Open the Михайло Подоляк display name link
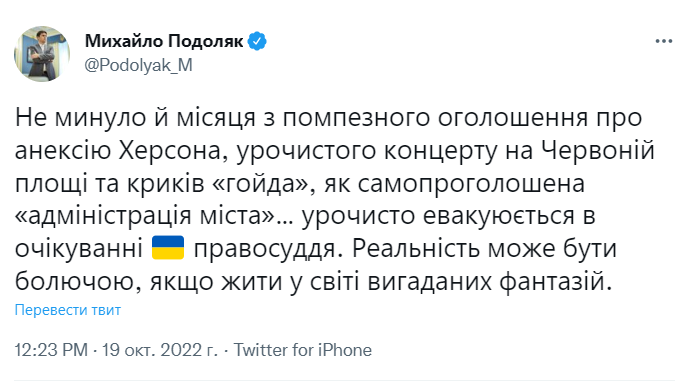 (164, 41)
